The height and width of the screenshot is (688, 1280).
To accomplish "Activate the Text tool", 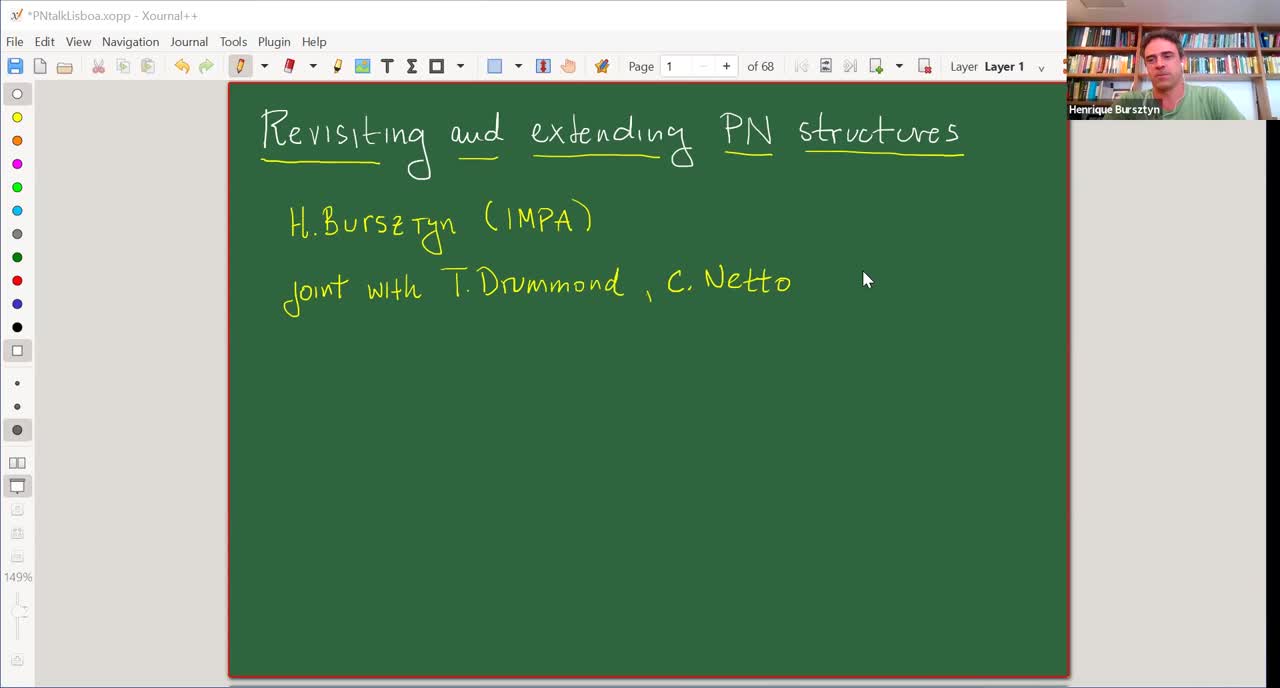I will 387,65.
